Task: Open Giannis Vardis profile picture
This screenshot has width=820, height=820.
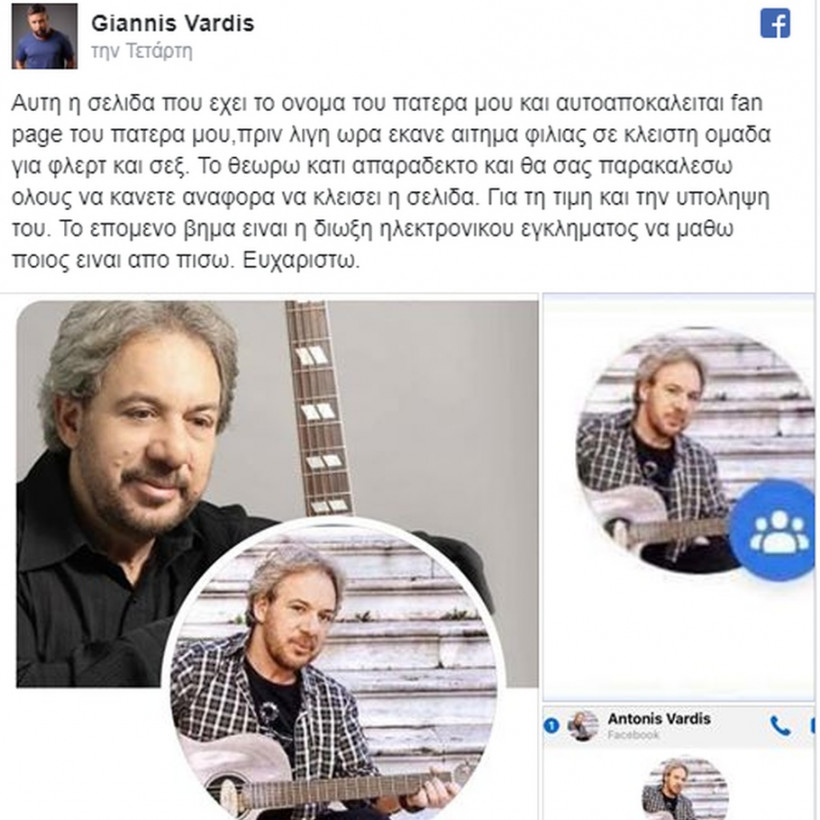Action: point(44,36)
